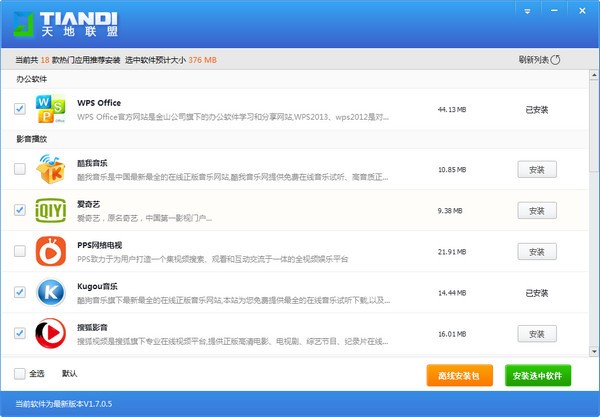Screen dimensions: 600x417
Task: Click the 办公软件 category header
Action: pyautogui.click(x=31, y=79)
